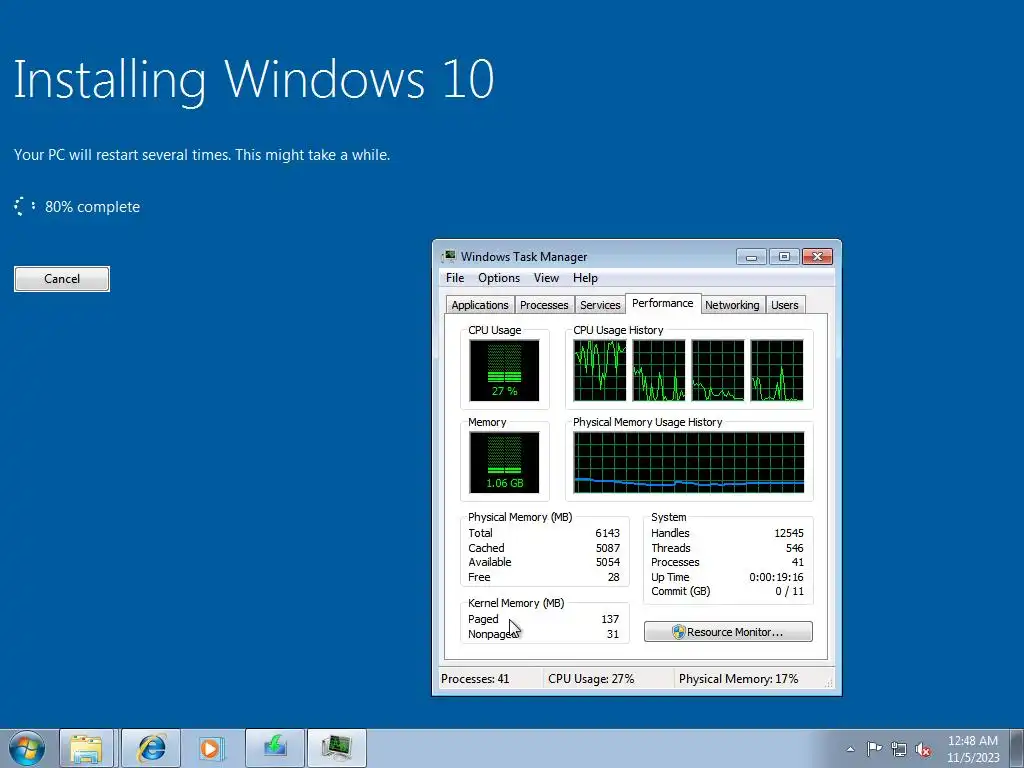
Task: Click the second CPU Usage History graph
Action: click(x=659, y=370)
